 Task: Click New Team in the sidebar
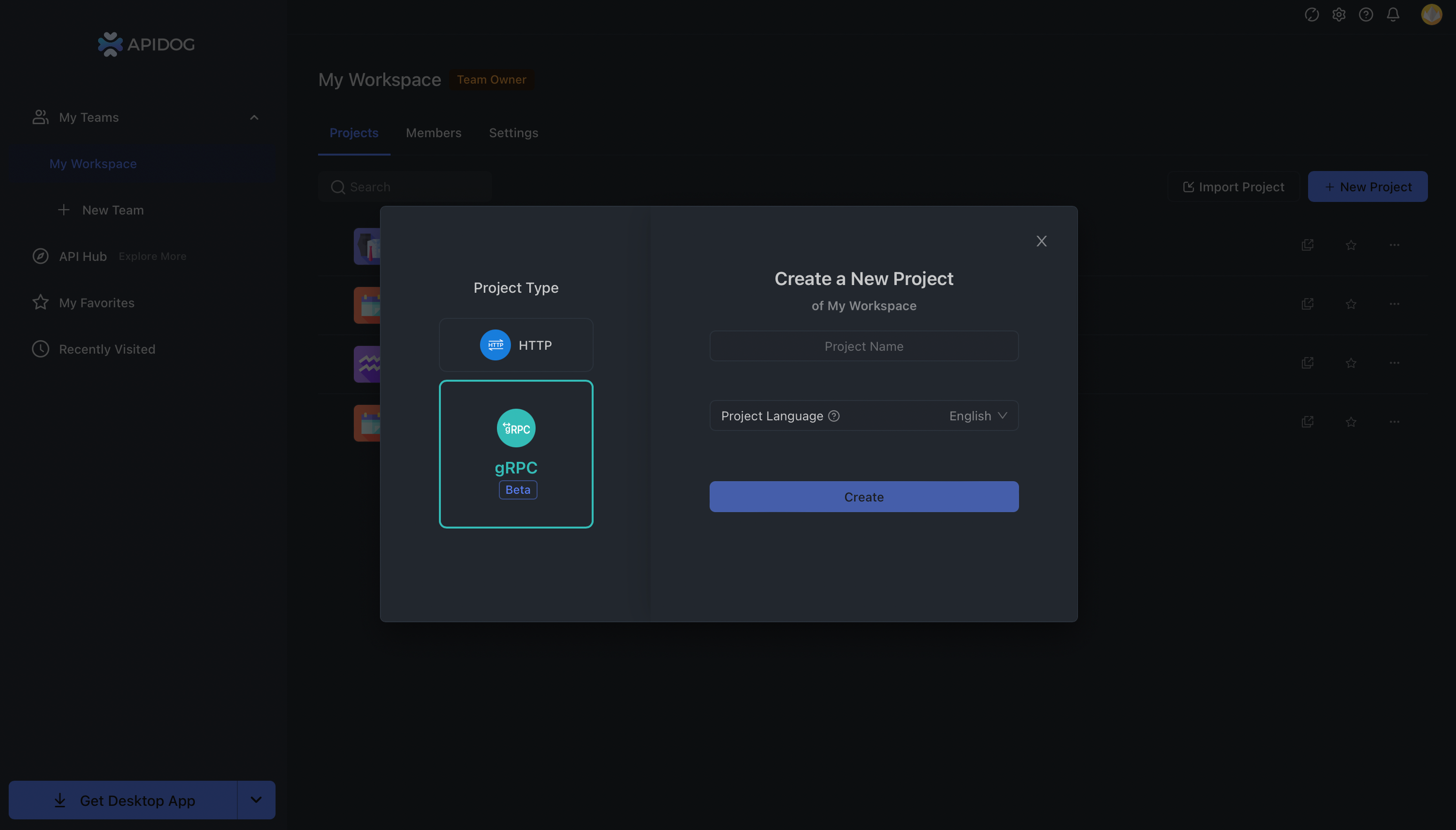(x=101, y=210)
